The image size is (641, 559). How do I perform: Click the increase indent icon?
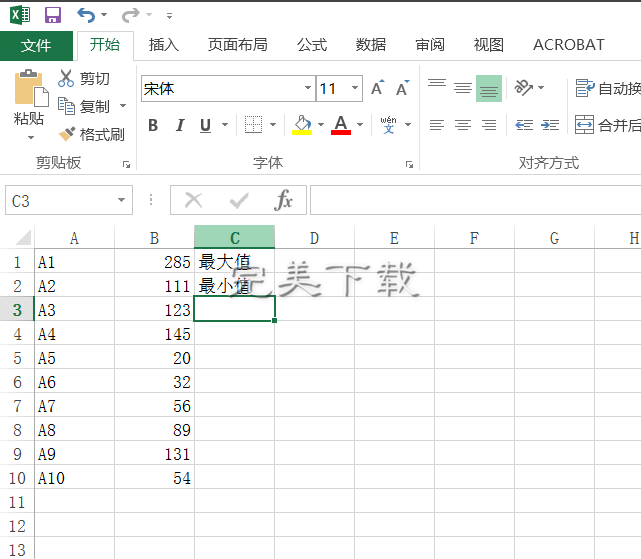[x=550, y=124]
